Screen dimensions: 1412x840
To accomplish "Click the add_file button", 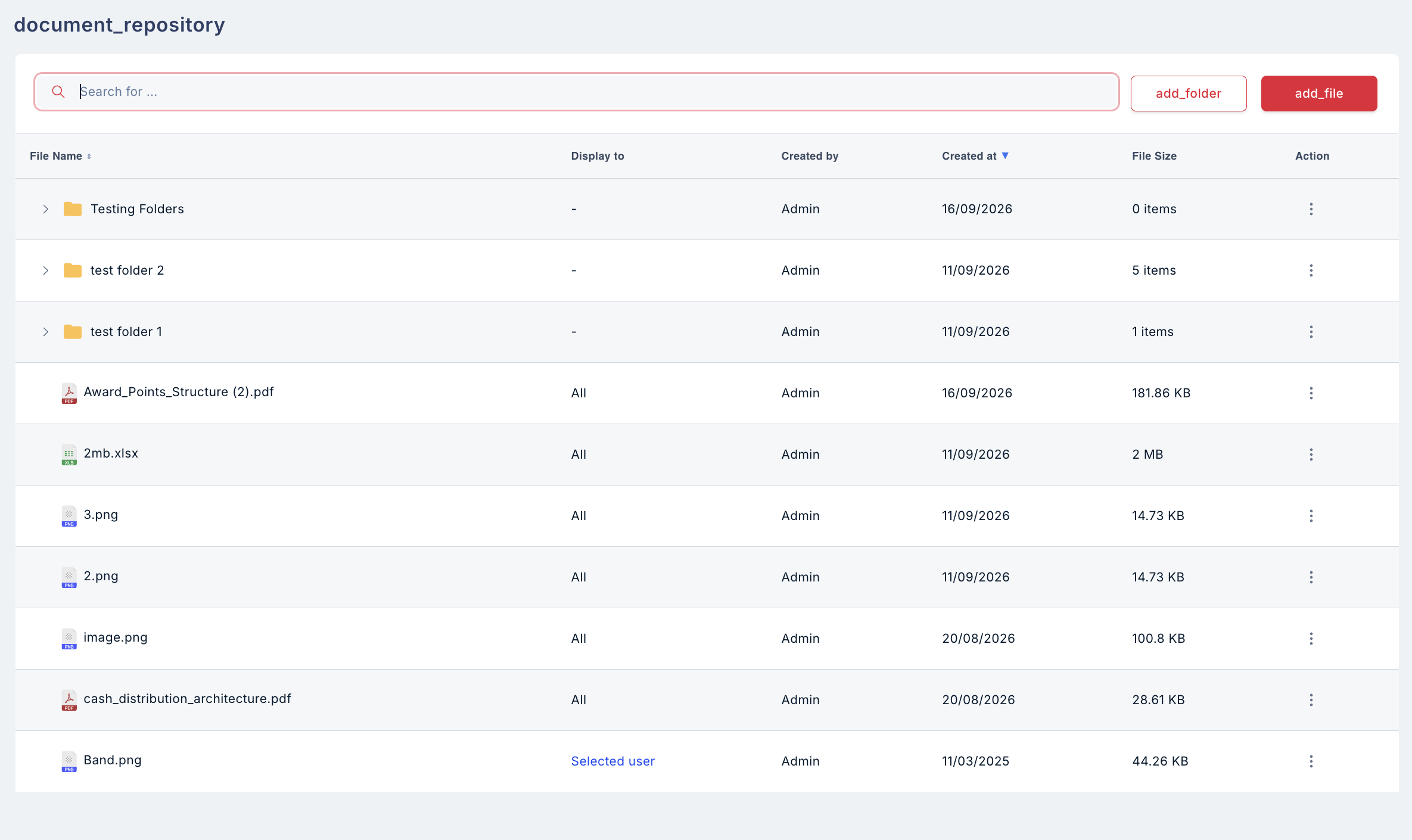I will point(1319,94).
